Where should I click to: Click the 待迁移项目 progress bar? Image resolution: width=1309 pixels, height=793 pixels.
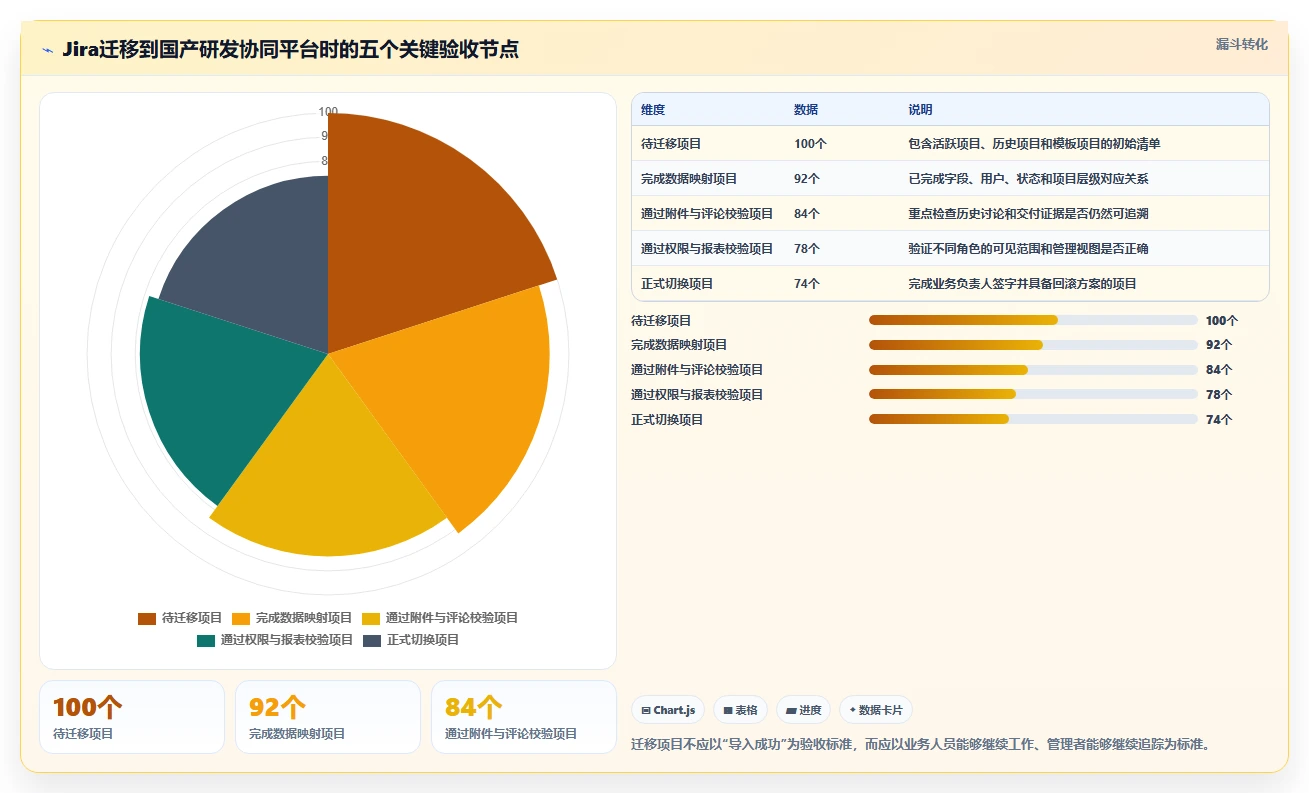[x=1033, y=320]
